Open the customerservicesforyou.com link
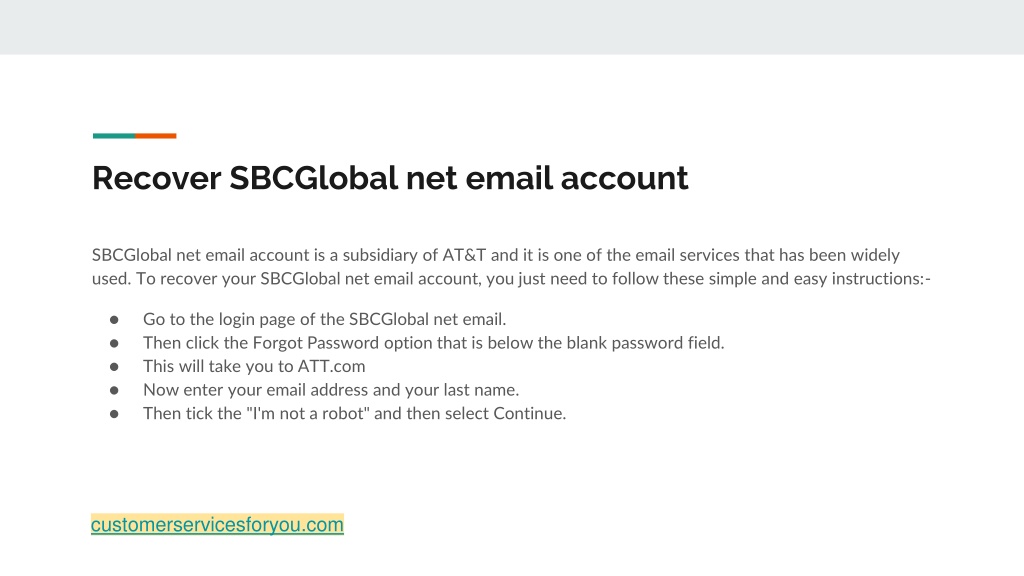Screen dimensions: 1024x576 (x=217, y=524)
